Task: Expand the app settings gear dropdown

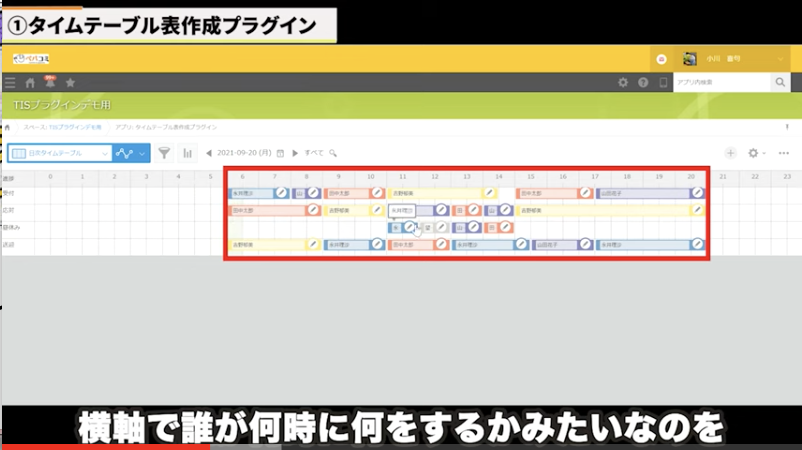Action: click(757, 153)
